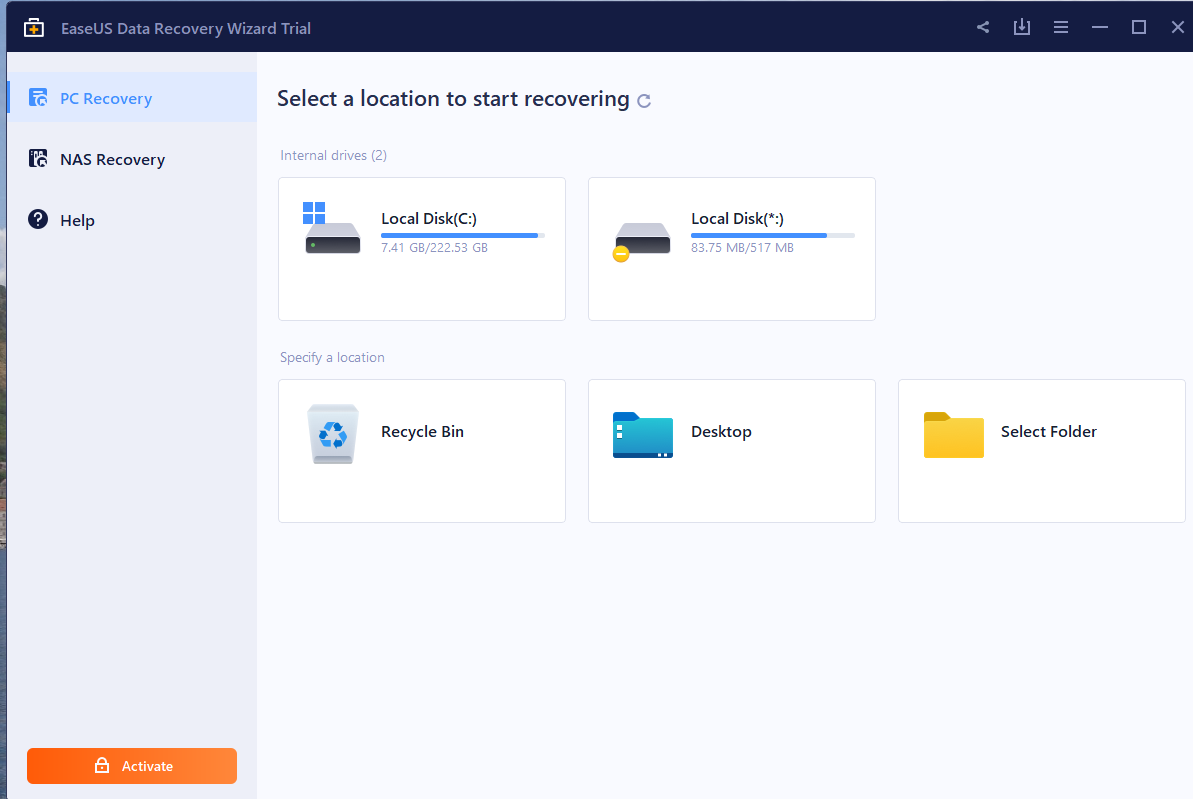Click the EaseUS app logo icon
Image resolution: width=1193 pixels, height=799 pixels.
point(34,28)
